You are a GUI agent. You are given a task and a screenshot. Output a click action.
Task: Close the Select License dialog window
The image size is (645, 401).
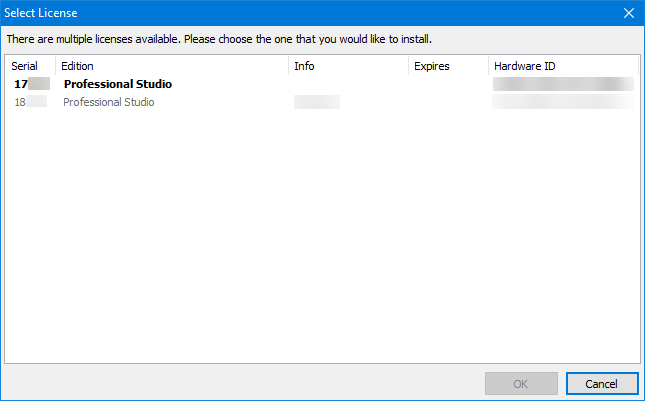coord(628,13)
